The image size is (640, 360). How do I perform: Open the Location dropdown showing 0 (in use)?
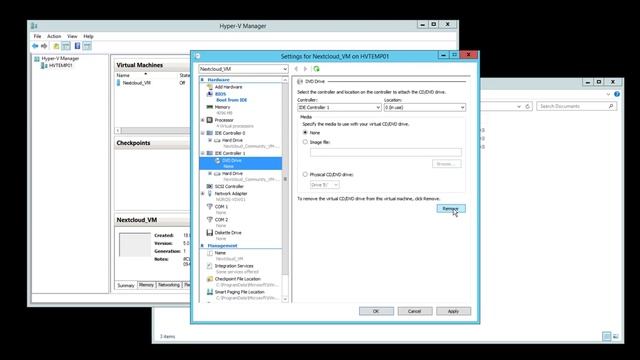(424, 107)
